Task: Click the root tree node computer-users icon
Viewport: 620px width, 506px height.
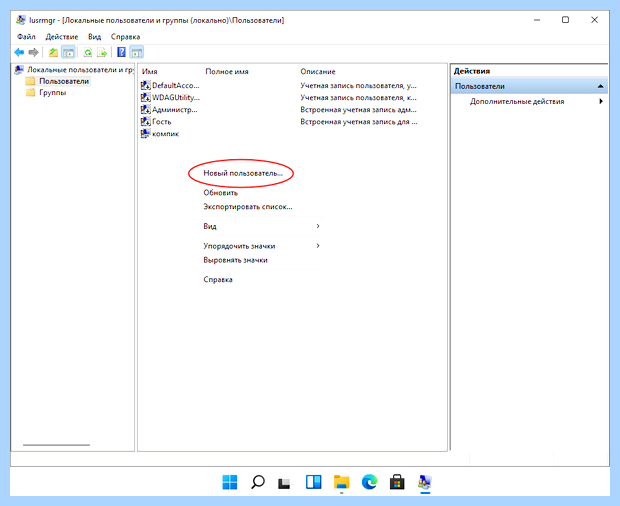Action: click(x=19, y=70)
